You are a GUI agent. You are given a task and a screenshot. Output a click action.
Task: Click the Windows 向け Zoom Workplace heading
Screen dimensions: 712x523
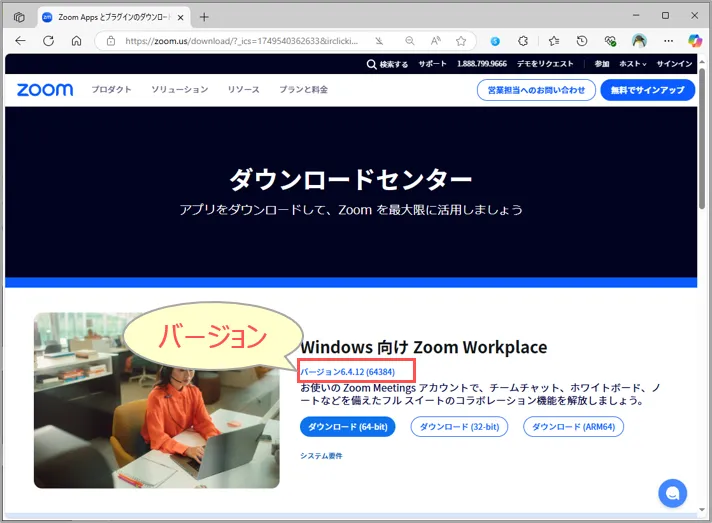(x=424, y=347)
